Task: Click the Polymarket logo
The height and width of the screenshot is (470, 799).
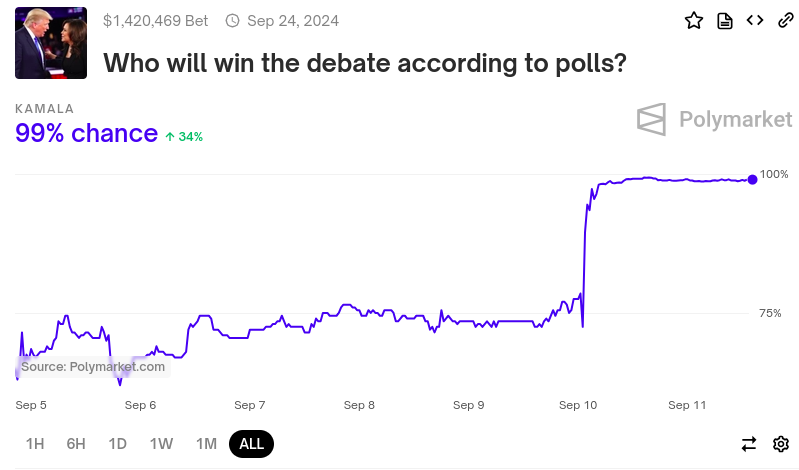Action: [714, 120]
